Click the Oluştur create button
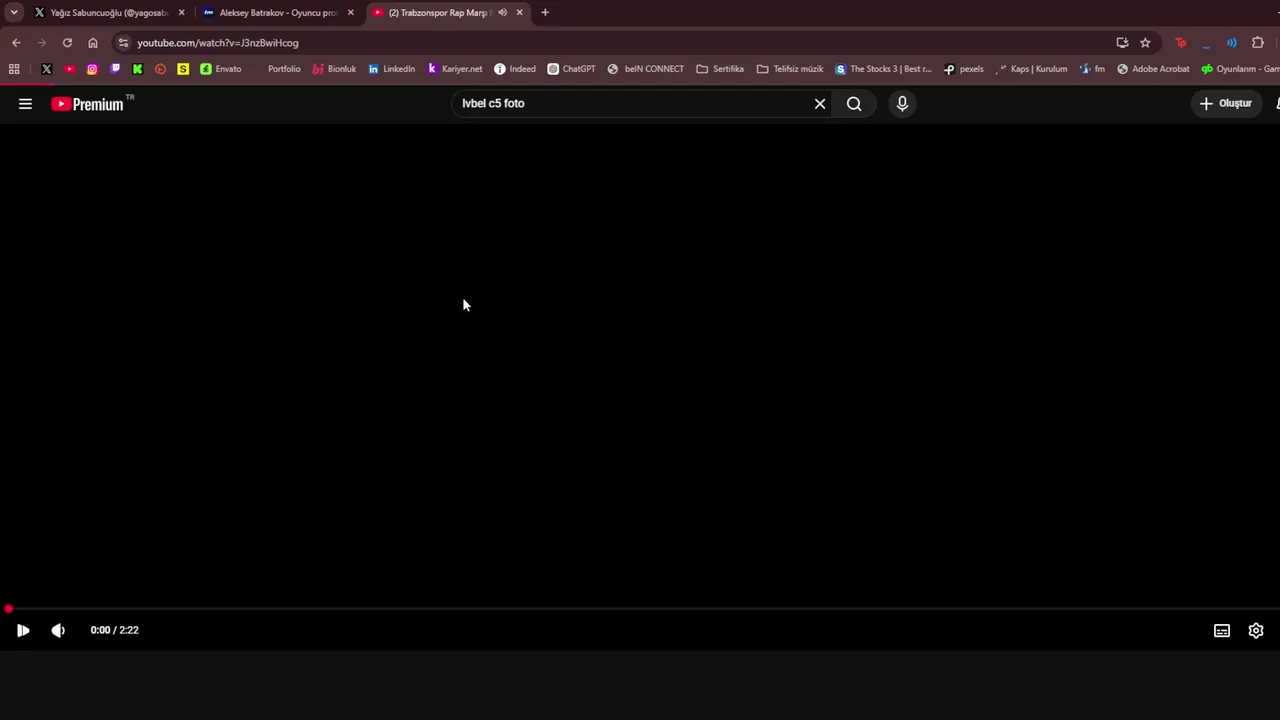1280x720 pixels. pyautogui.click(x=1226, y=104)
